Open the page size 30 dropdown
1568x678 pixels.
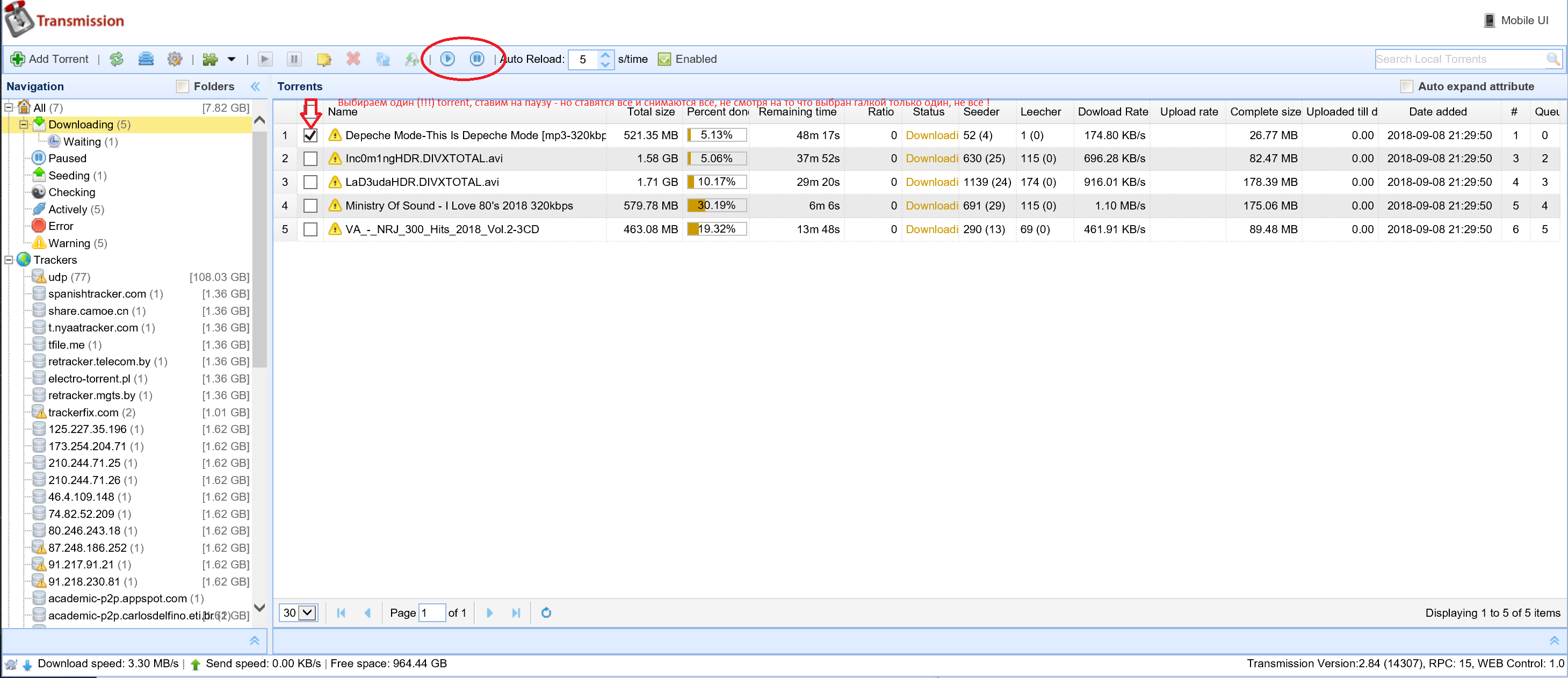coord(298,613)
